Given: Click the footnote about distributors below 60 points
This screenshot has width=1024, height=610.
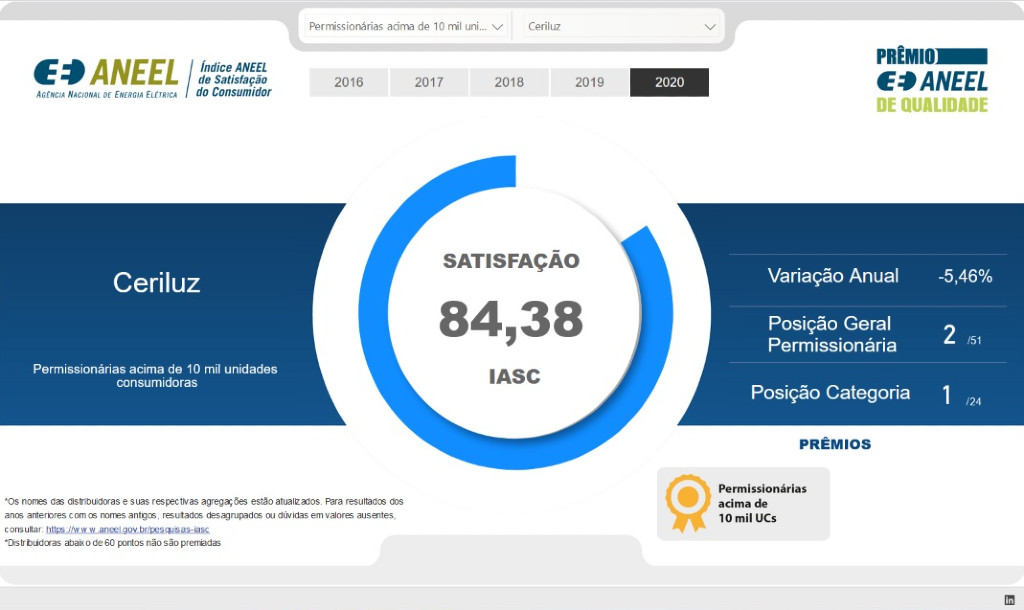Looking at the screenshot, I should point(113,543).
